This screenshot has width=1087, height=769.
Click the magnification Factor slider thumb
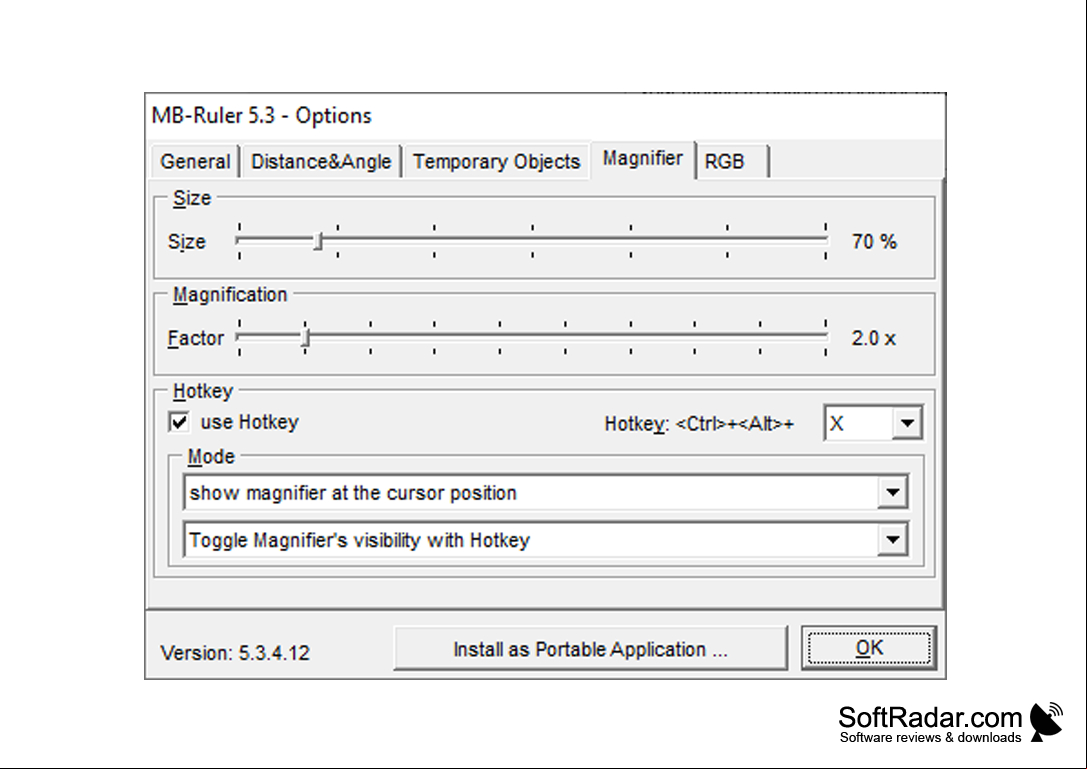click(305, 338)
